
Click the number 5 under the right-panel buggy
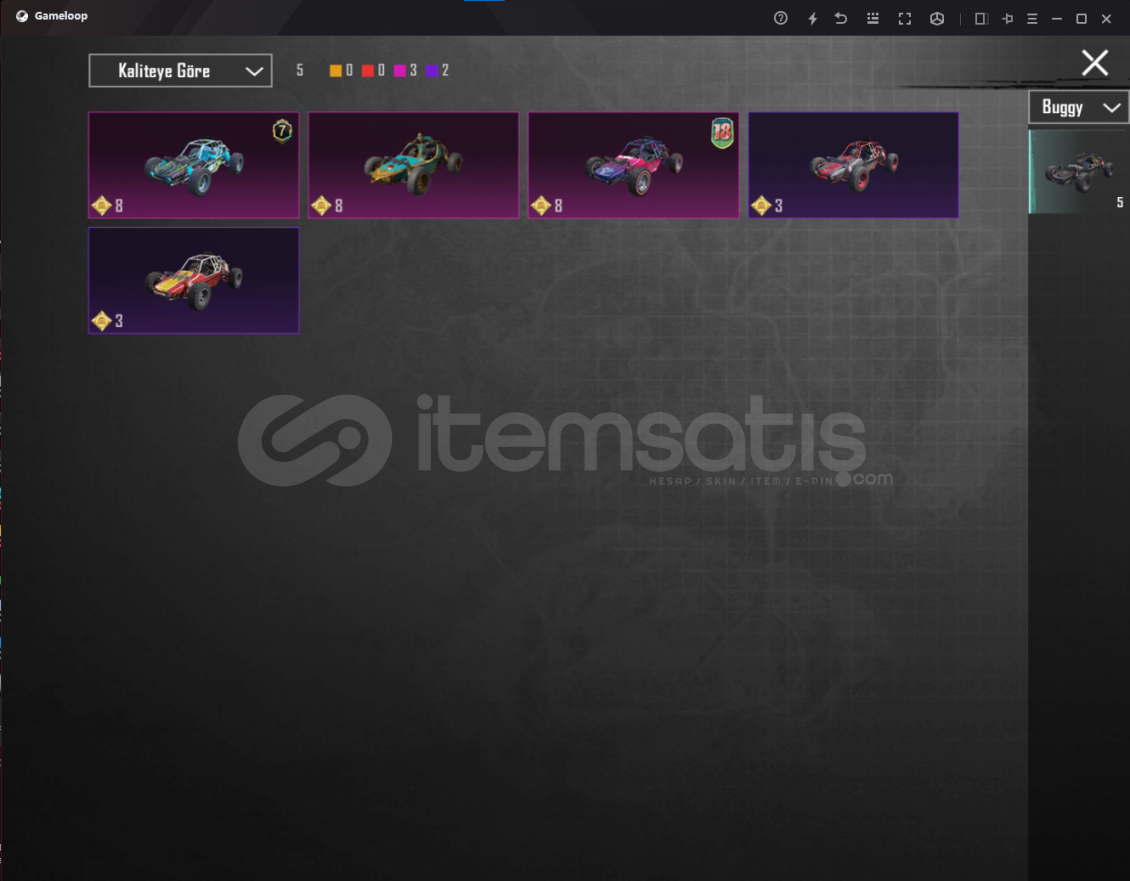point(1120,203)
